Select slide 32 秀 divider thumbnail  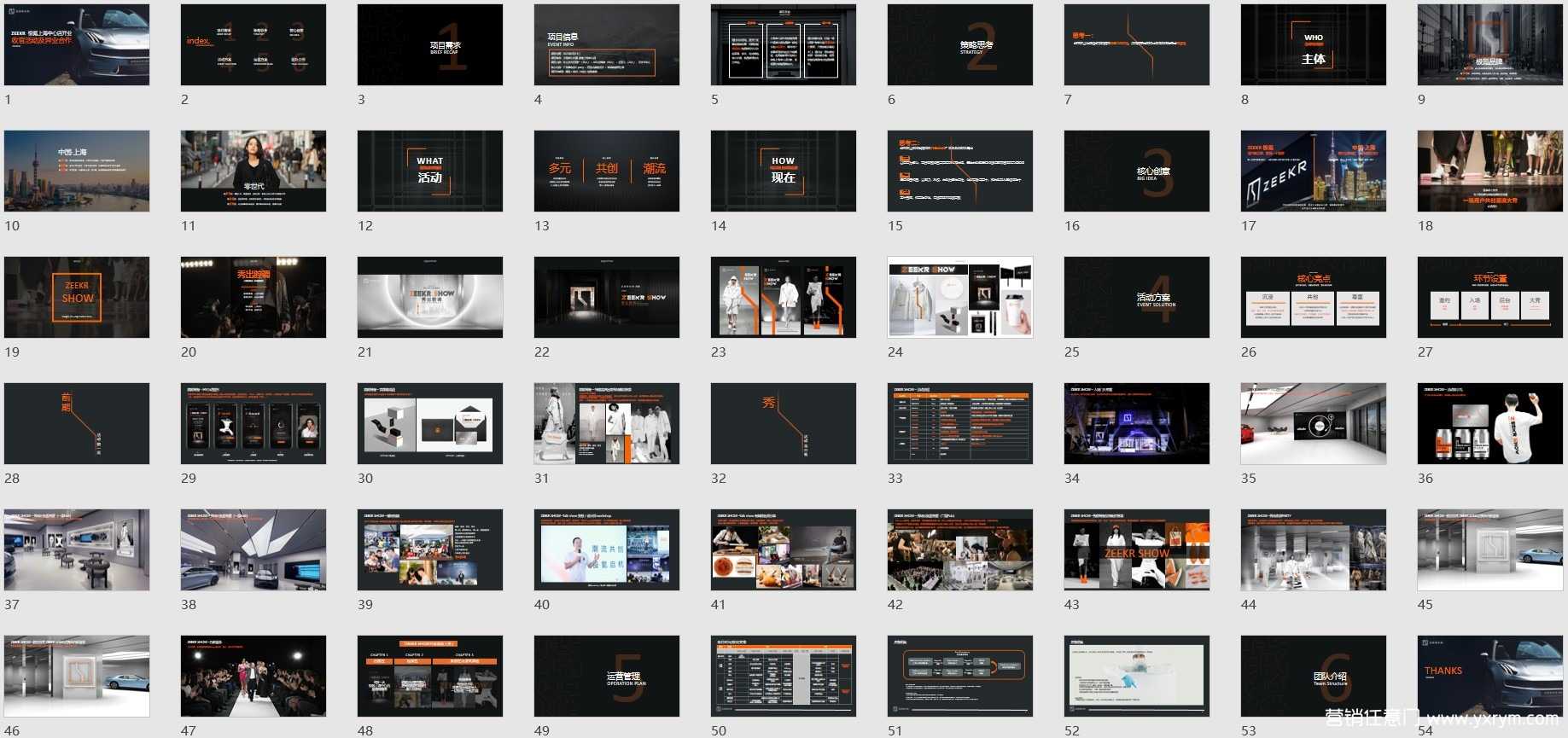(784, 423)
